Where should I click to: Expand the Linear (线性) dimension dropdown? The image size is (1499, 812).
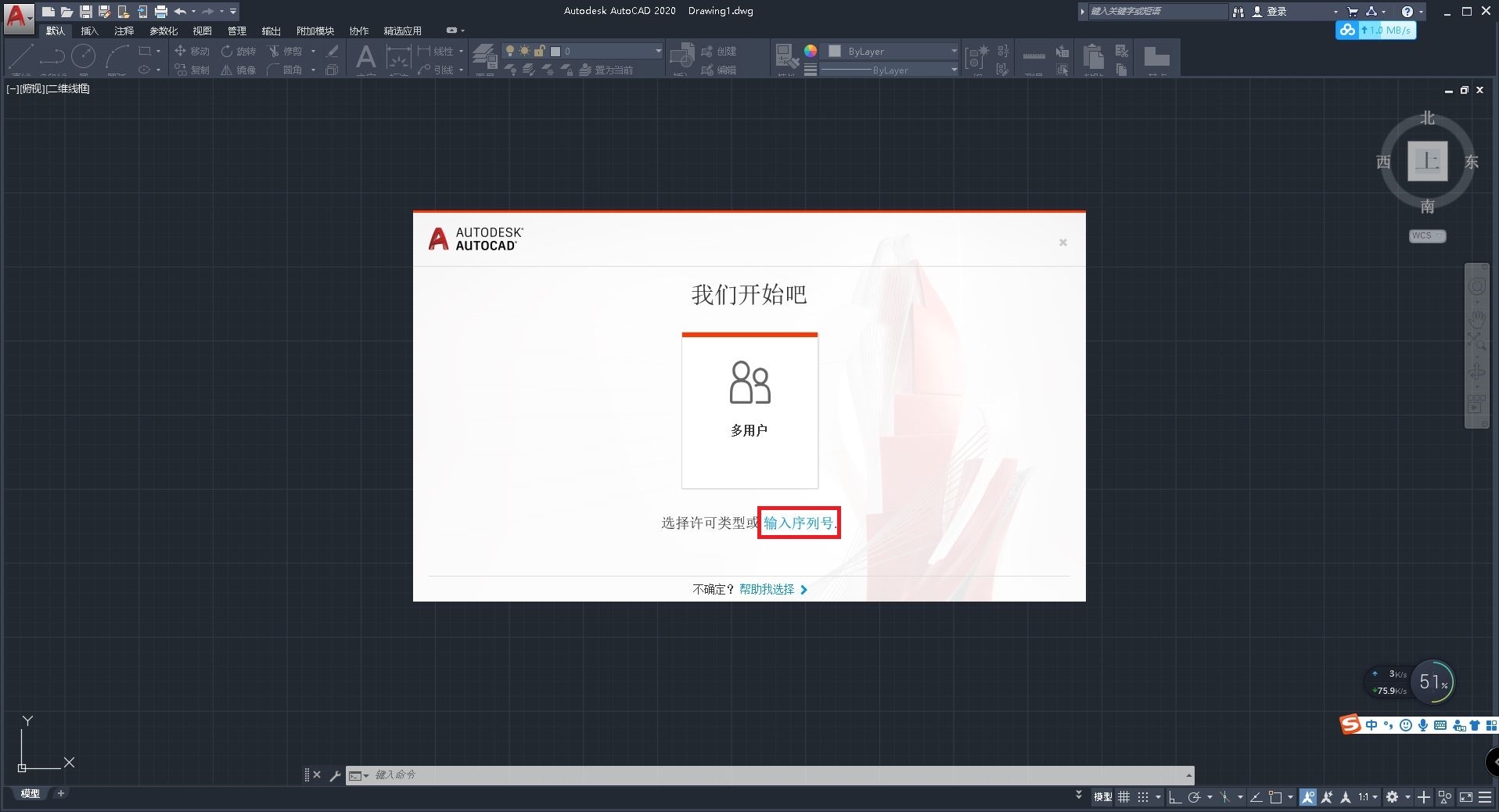coord(461,51)
